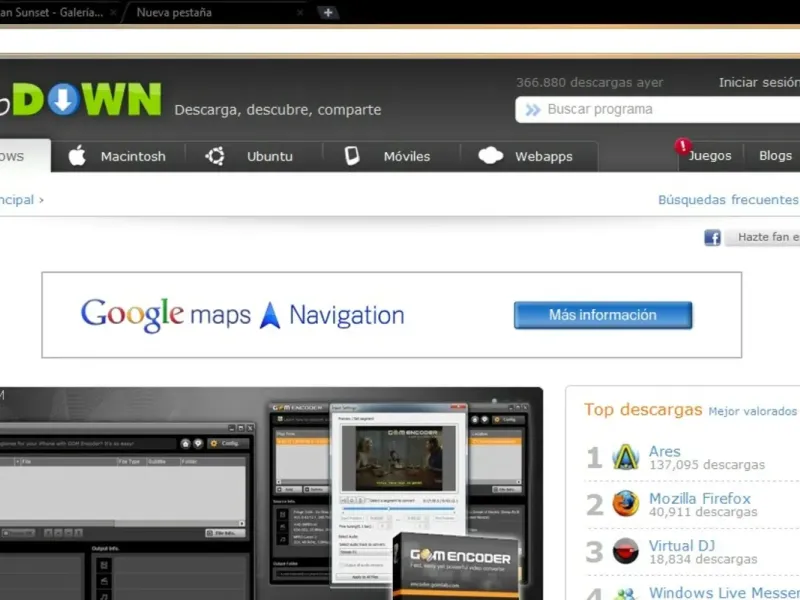Switch to the Nueva pestaña tab

[x=214, y=12]
